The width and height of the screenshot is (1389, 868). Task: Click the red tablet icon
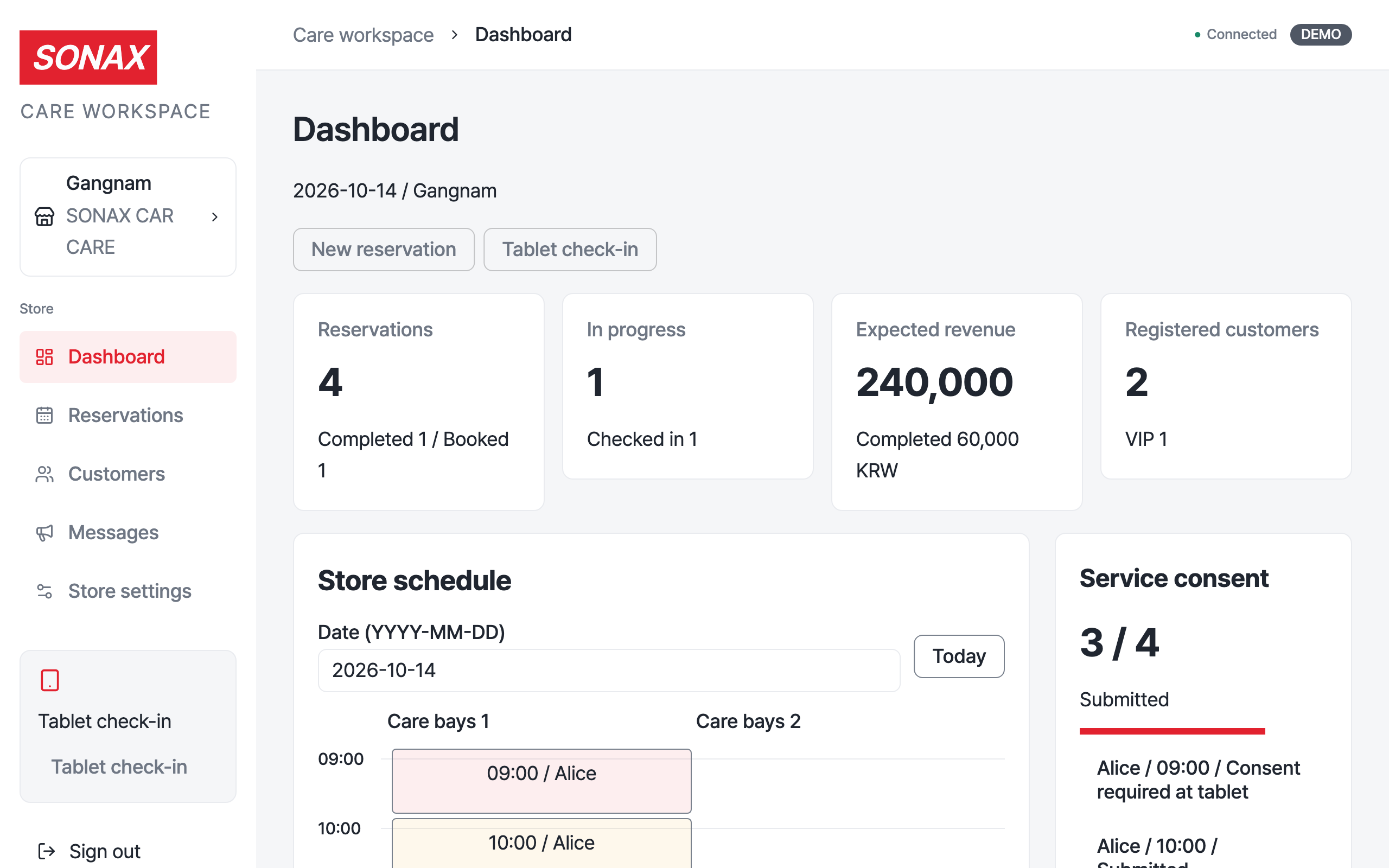tap(50, 680)
